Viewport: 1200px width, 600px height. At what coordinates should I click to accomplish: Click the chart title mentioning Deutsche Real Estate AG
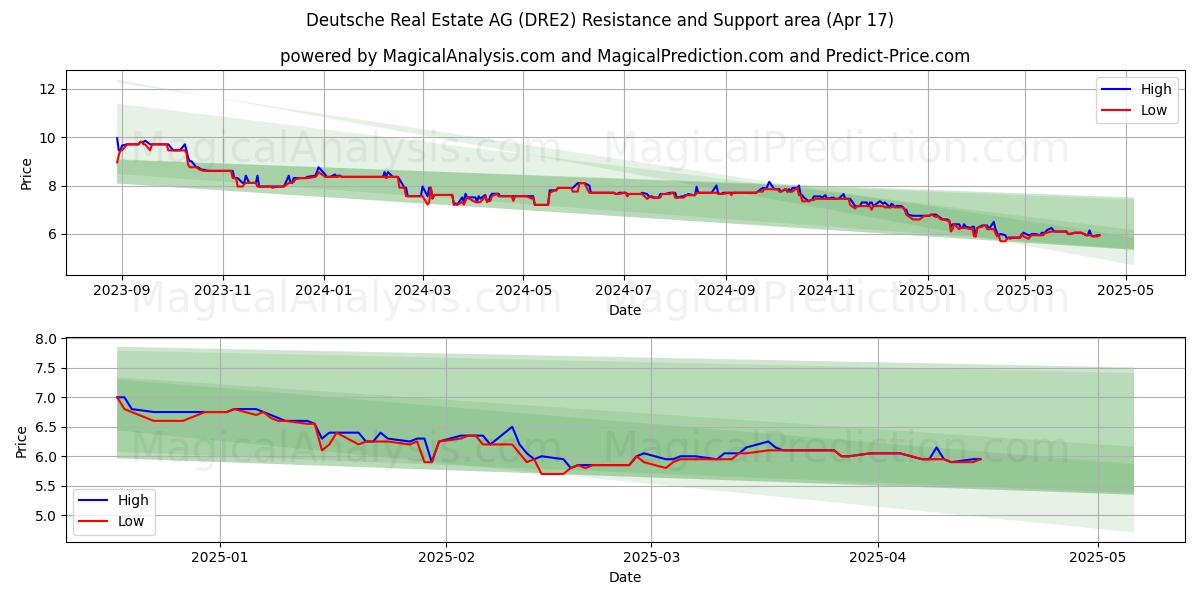(x=600, y=20)
